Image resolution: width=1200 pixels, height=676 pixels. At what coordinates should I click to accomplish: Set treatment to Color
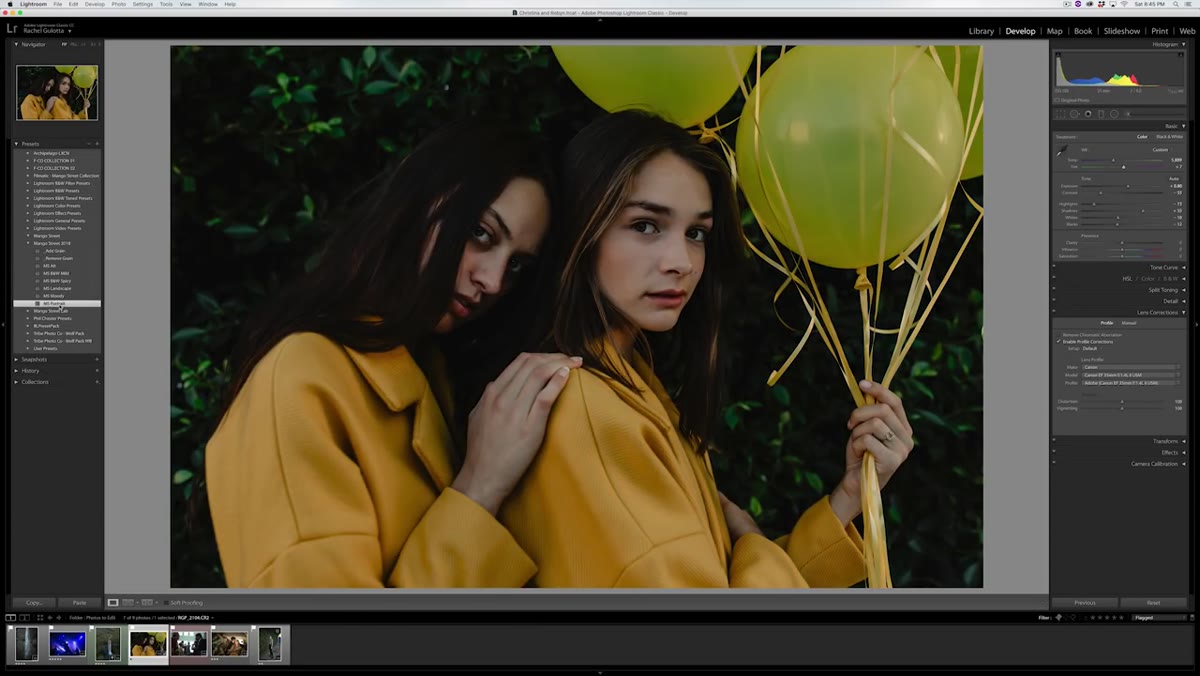pos(1142,137)
